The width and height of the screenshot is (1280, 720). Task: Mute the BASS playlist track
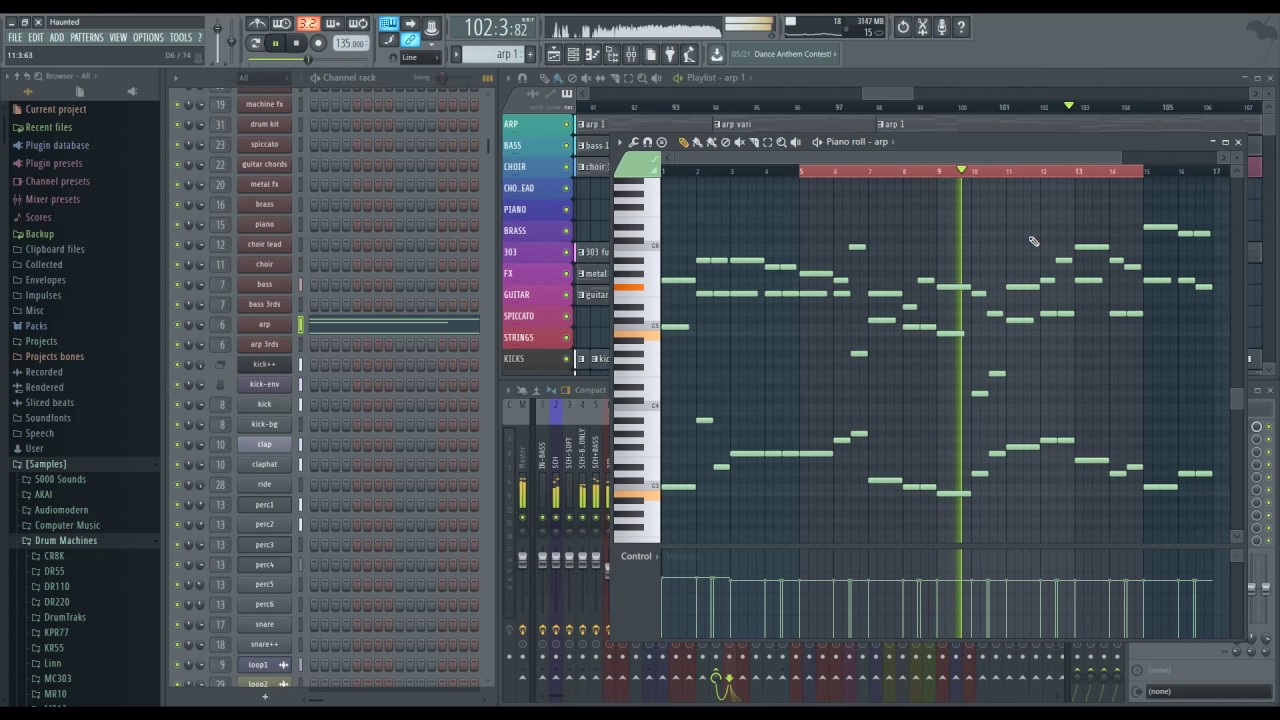(x=566, y=146)
